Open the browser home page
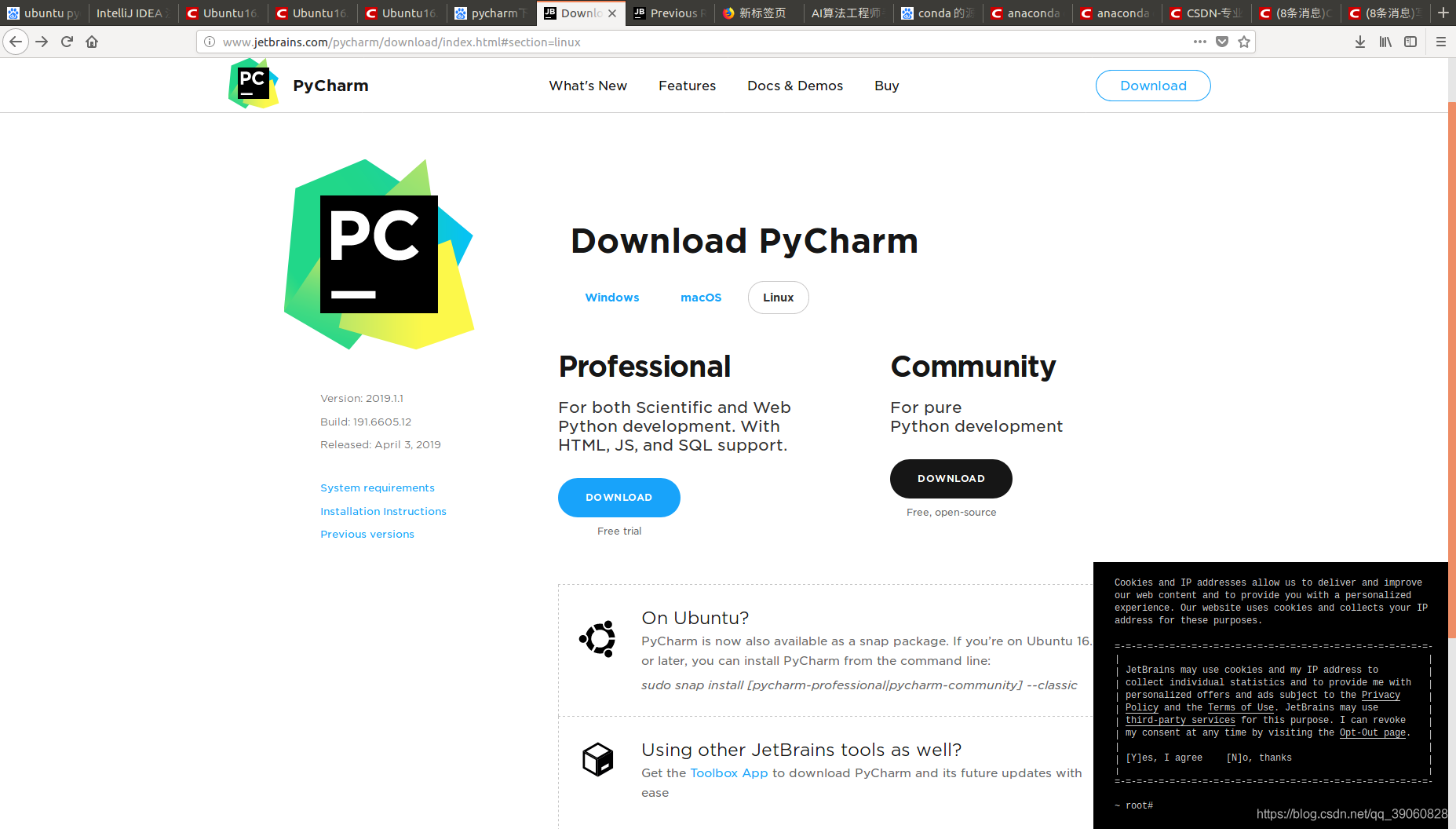 point(92,42)
